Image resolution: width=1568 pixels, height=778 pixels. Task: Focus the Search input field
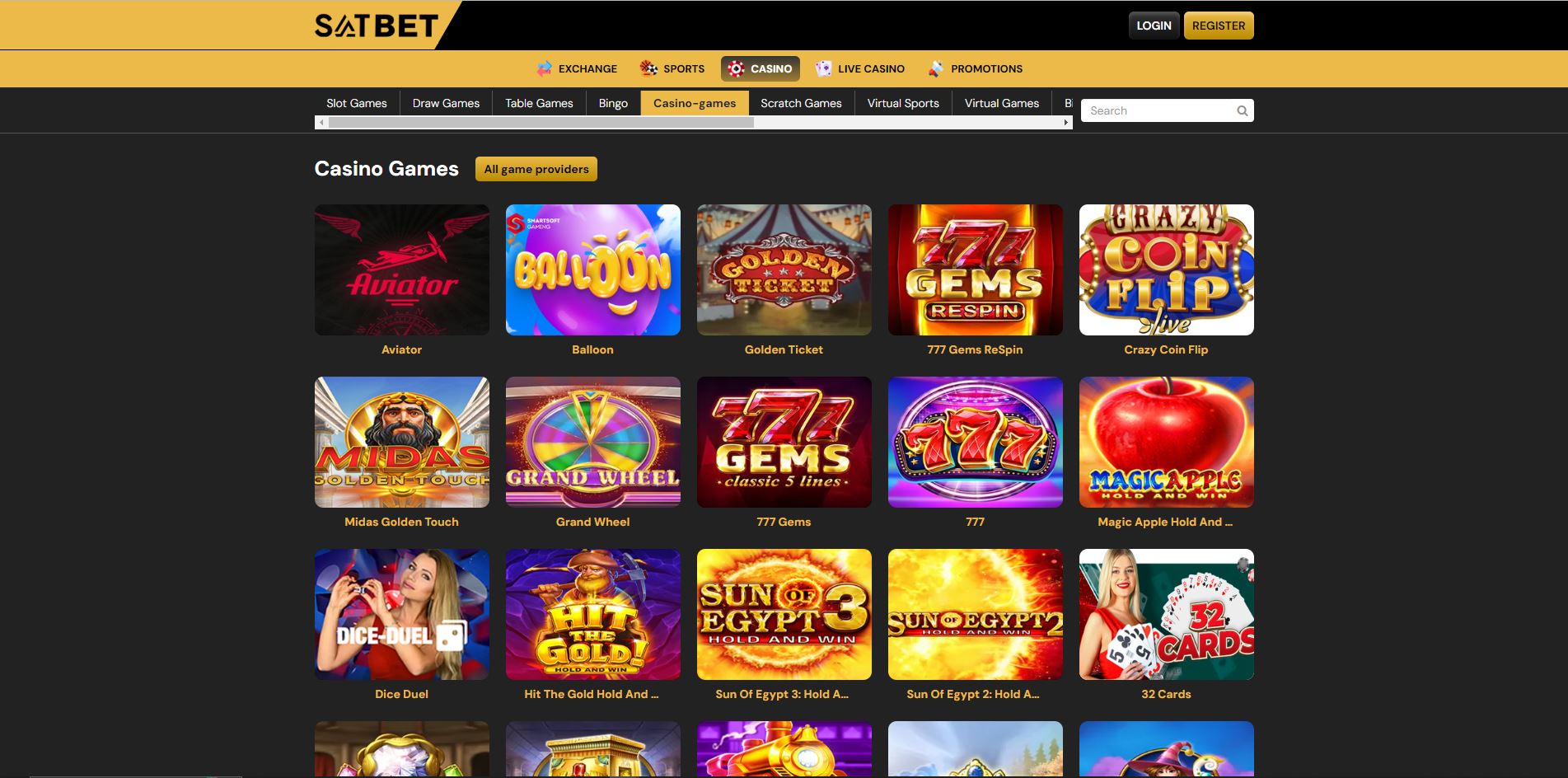pos(1158,110)
